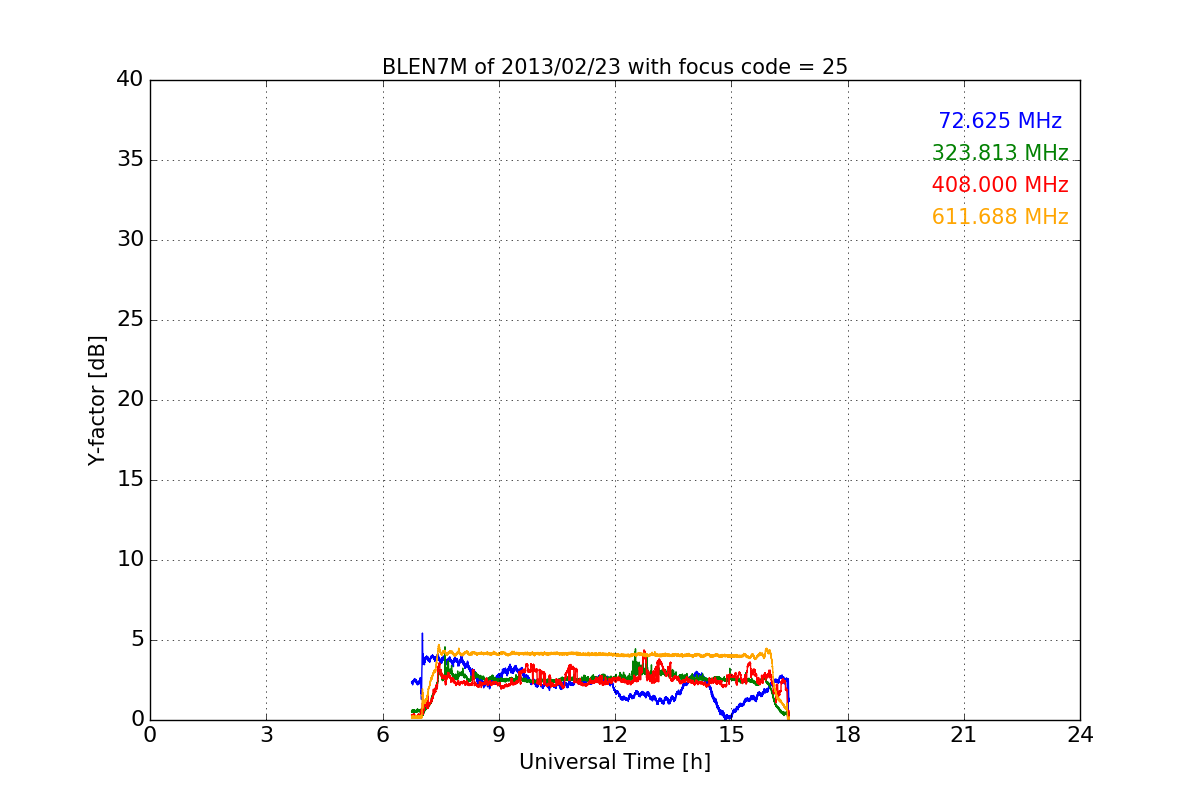Screen dimensions: 1200x800
Task: Click the plot title 'BLEN7M of 2013/02/23 with focus code = 25'
Action: [x=615, y=67]
